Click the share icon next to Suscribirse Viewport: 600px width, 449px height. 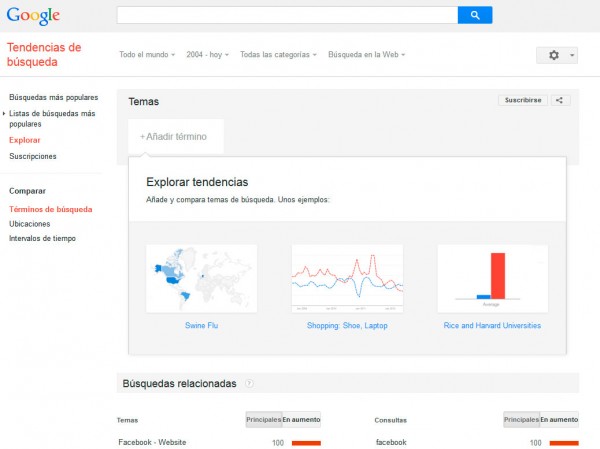561,100
